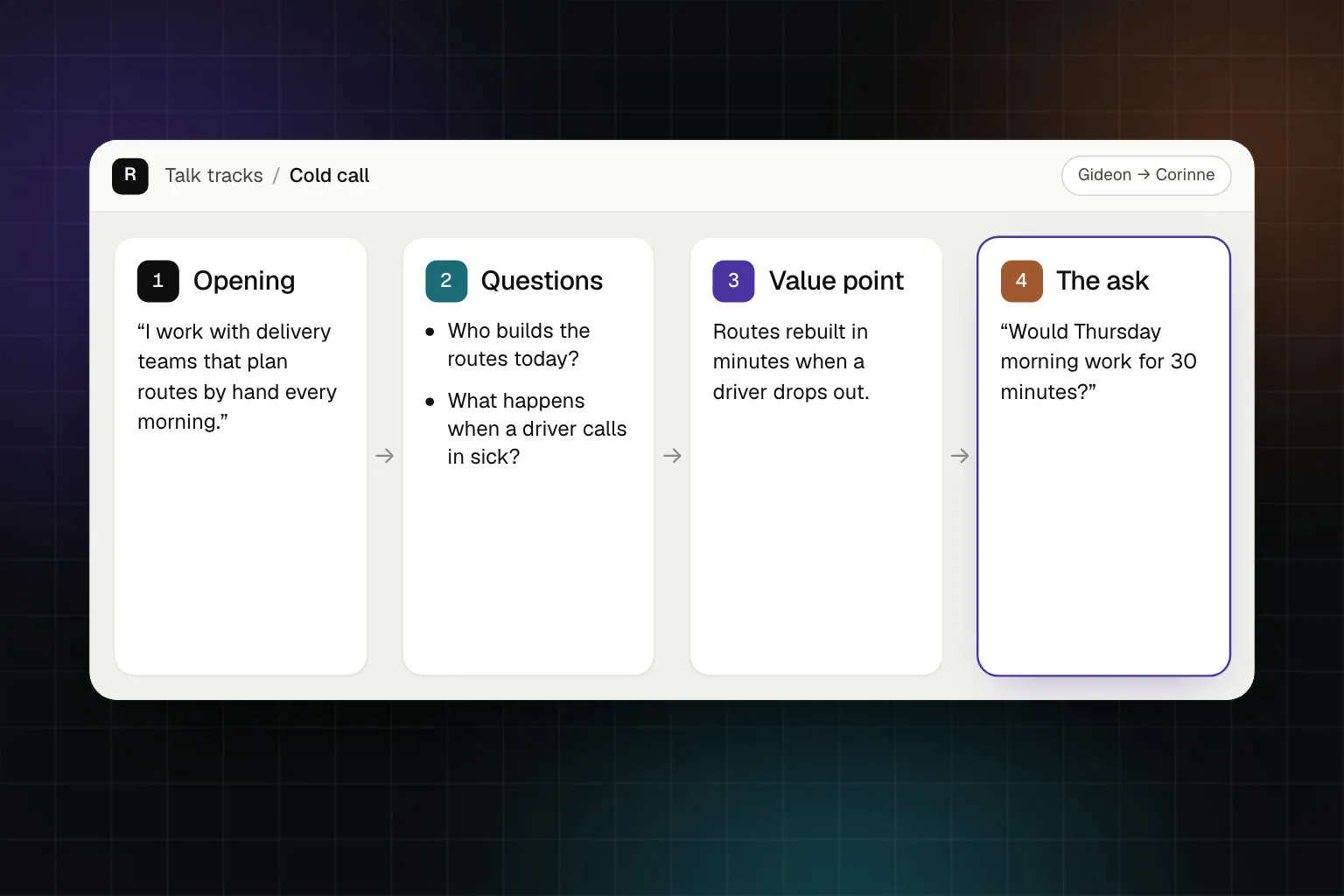Click the Thursday morning ask quote
This screenshot has height=896, width=1344.
click(x=1098, y=361)
